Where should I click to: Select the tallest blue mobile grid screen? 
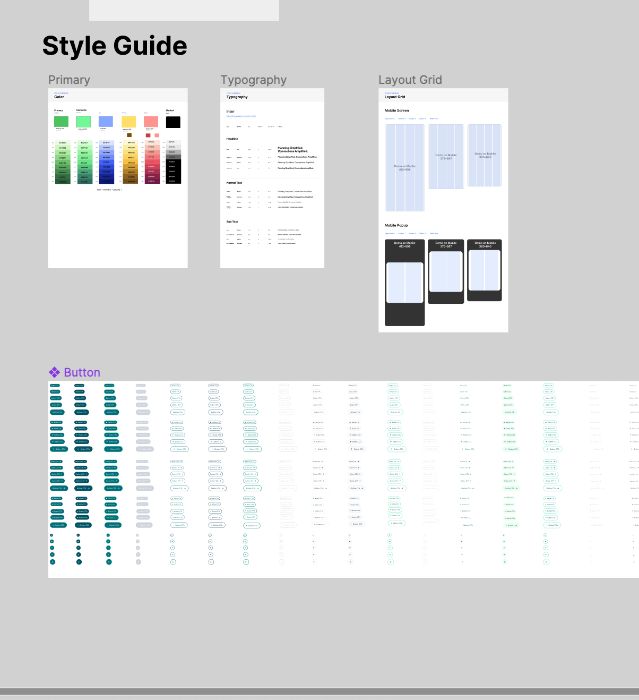point(405,167)
